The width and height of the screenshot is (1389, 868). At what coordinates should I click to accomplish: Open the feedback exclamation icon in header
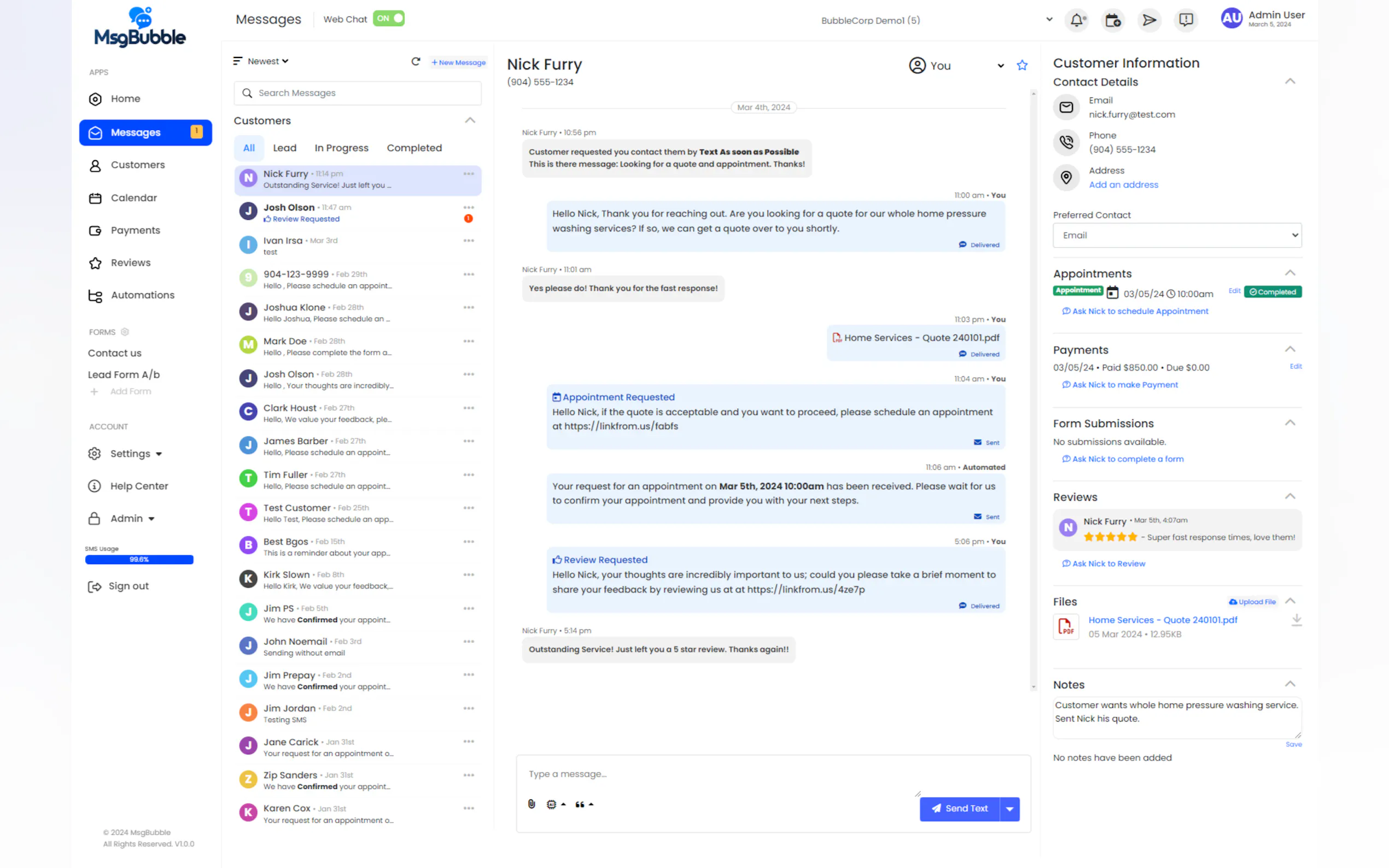tap(1185, 20)
